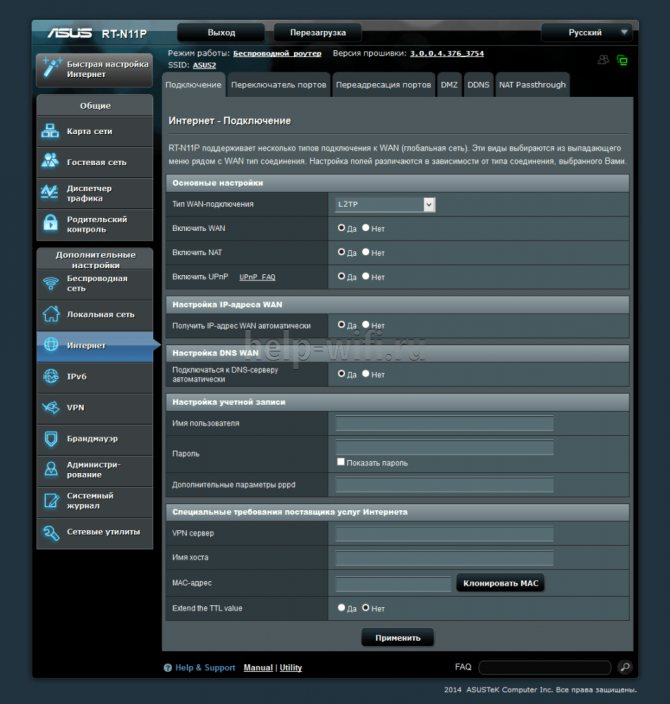Click the Клонировать MAC button

coord(500,583)
